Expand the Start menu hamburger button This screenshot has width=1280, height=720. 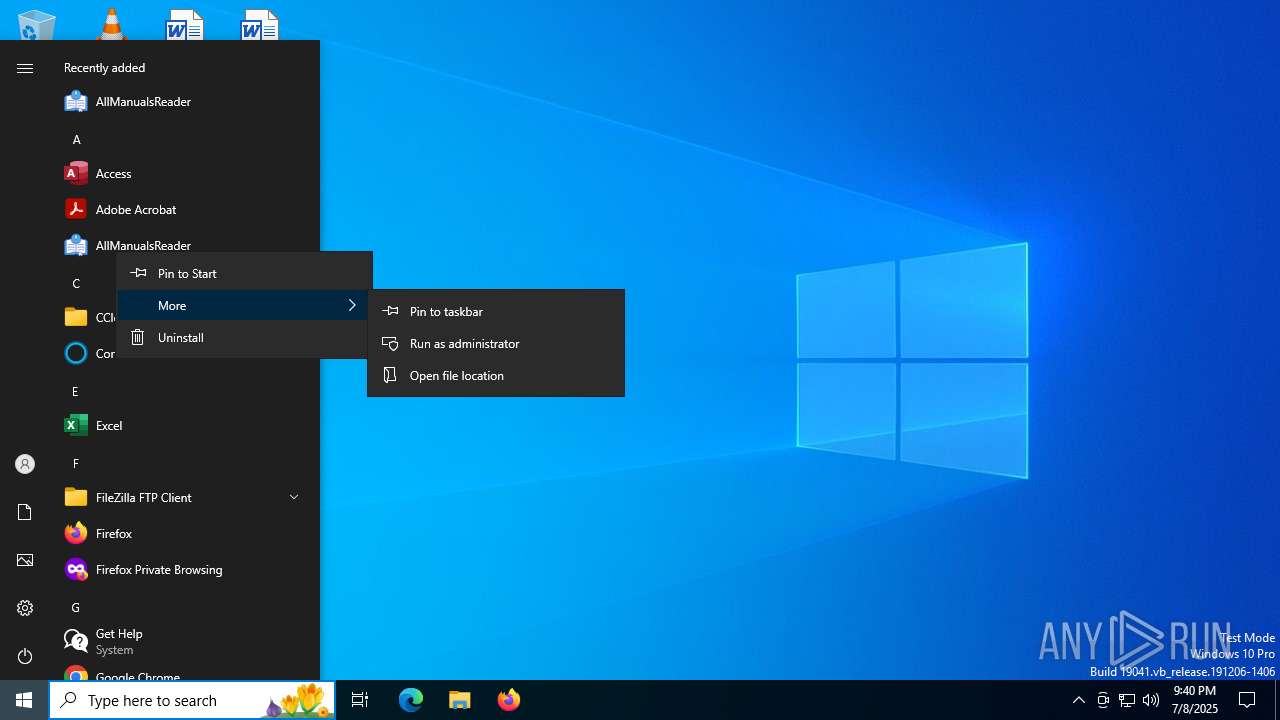tap(25, 68)
